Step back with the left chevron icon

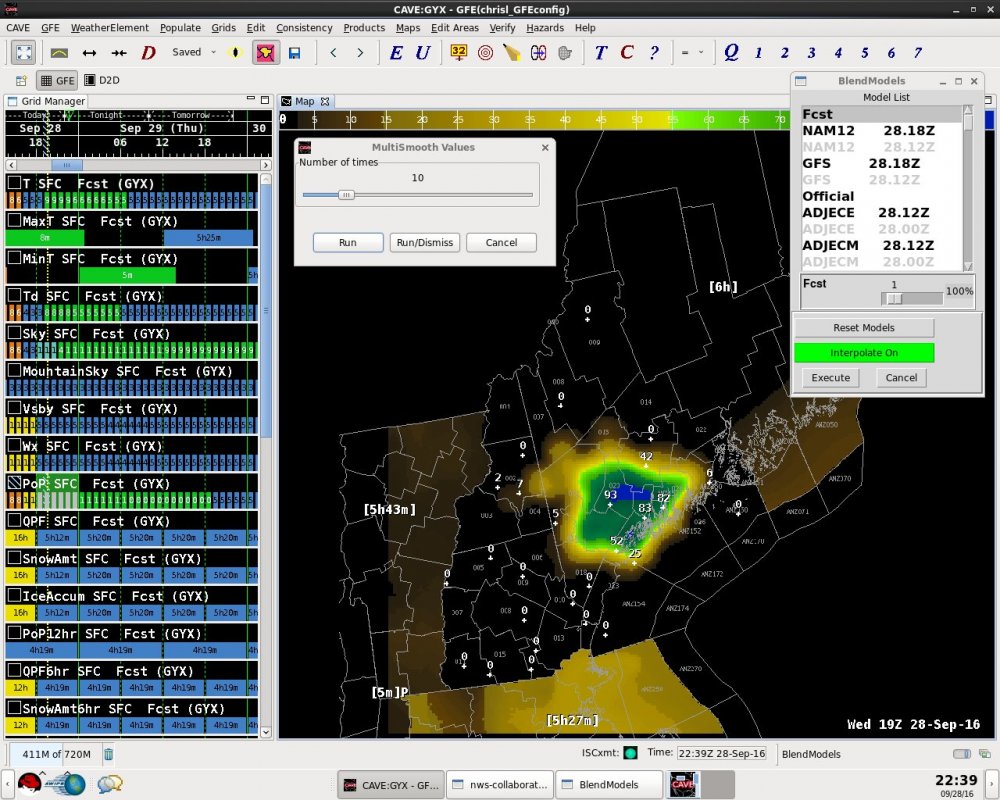(334, 53)
